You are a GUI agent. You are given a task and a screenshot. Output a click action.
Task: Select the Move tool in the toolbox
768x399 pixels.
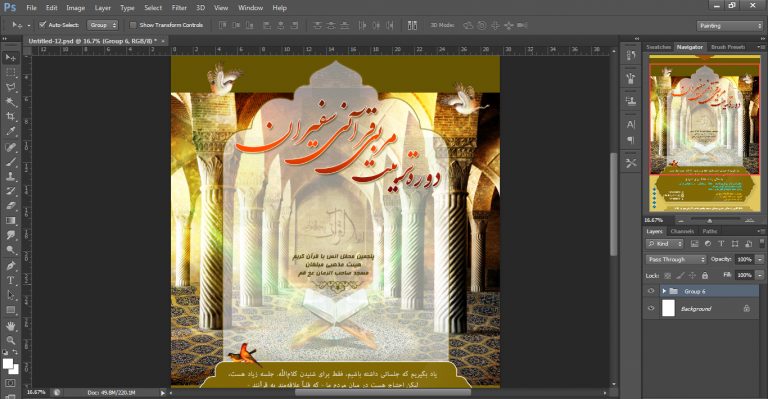click(x=10, y=58)
